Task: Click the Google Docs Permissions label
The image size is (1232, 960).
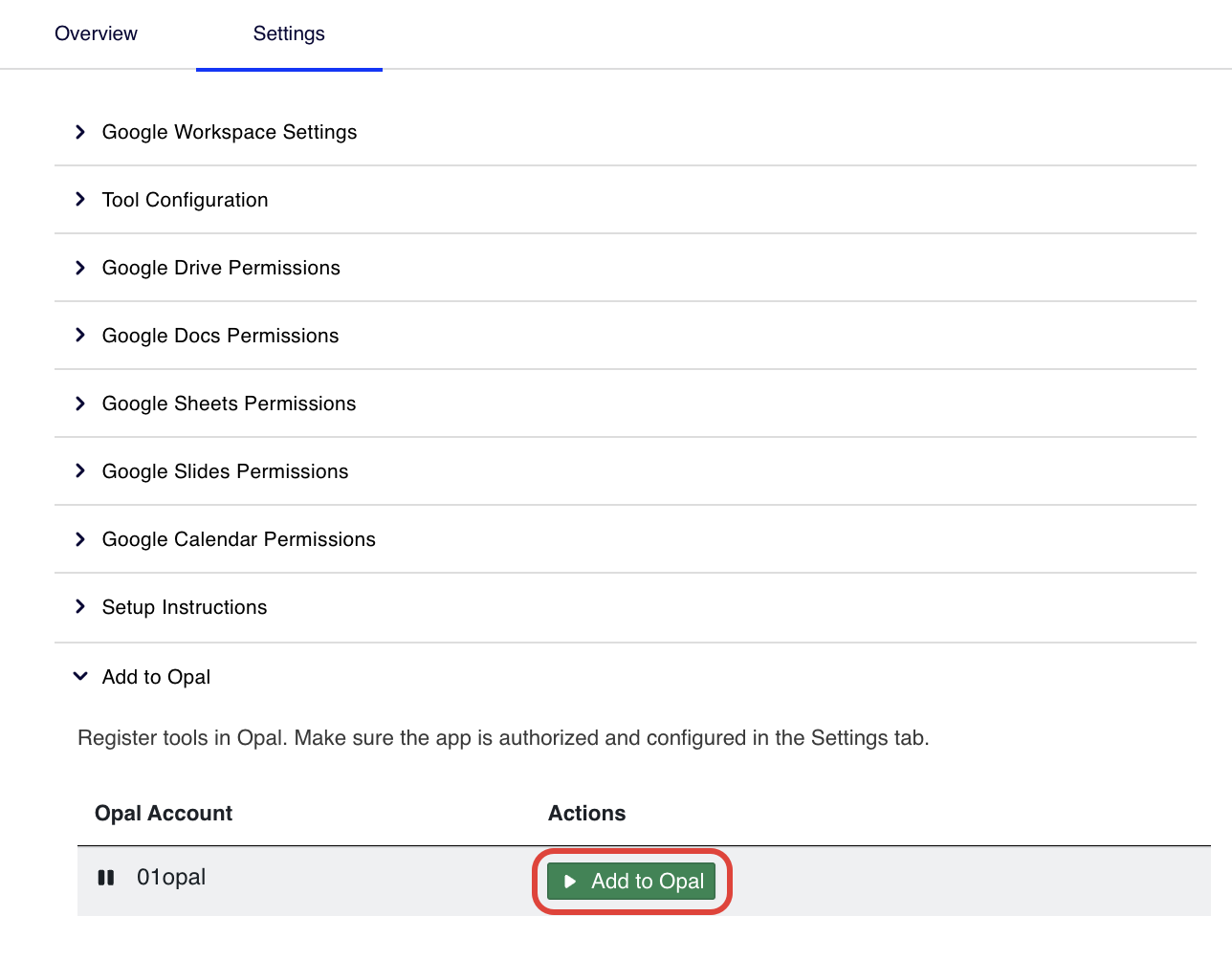Action: tap(220, 336)
